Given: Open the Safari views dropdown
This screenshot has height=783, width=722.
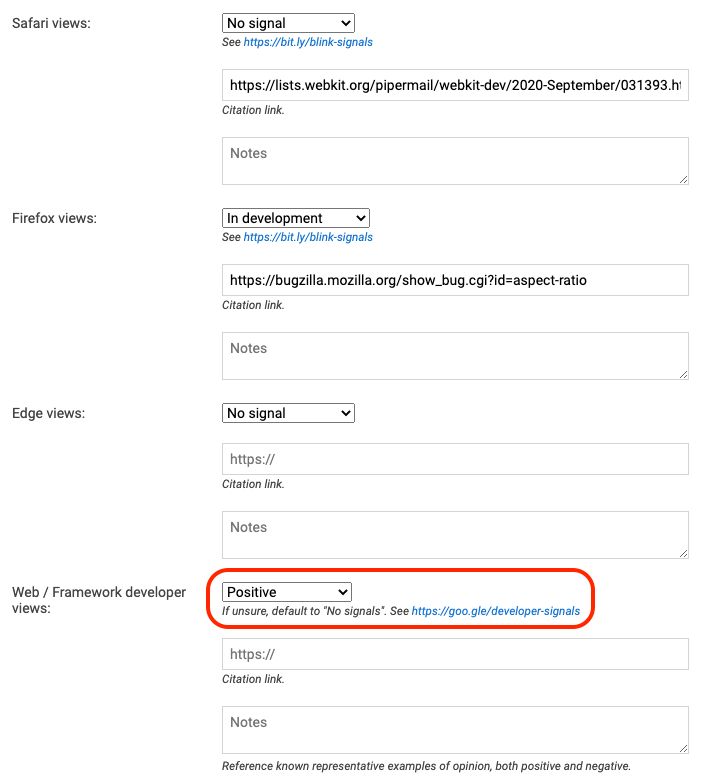Looking at the screenshot, I should [x=288, y=23].
